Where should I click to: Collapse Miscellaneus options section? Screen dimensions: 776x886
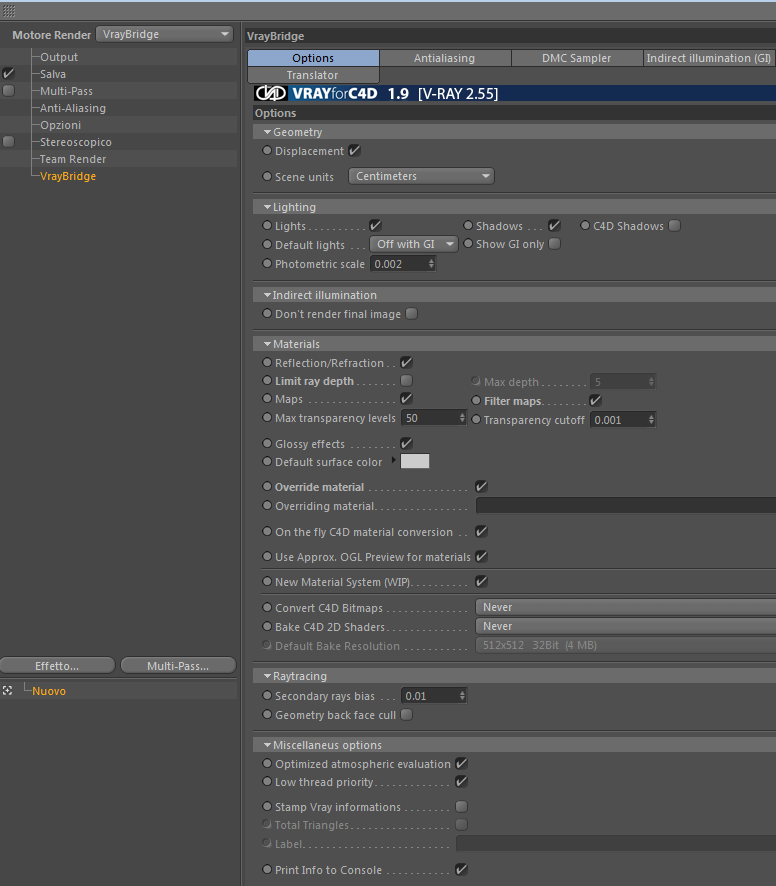click(x=267, y=745)
